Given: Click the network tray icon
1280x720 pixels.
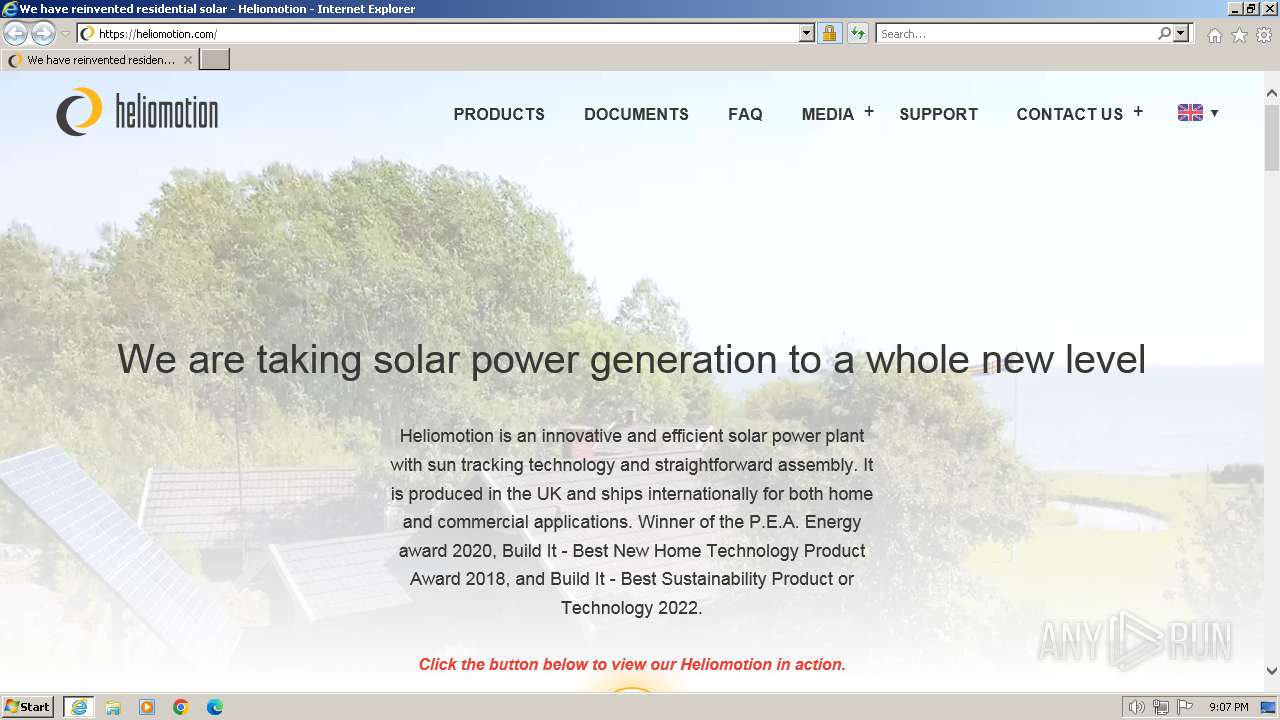Looking at the screenshot, I should (x=1161, y=707).
